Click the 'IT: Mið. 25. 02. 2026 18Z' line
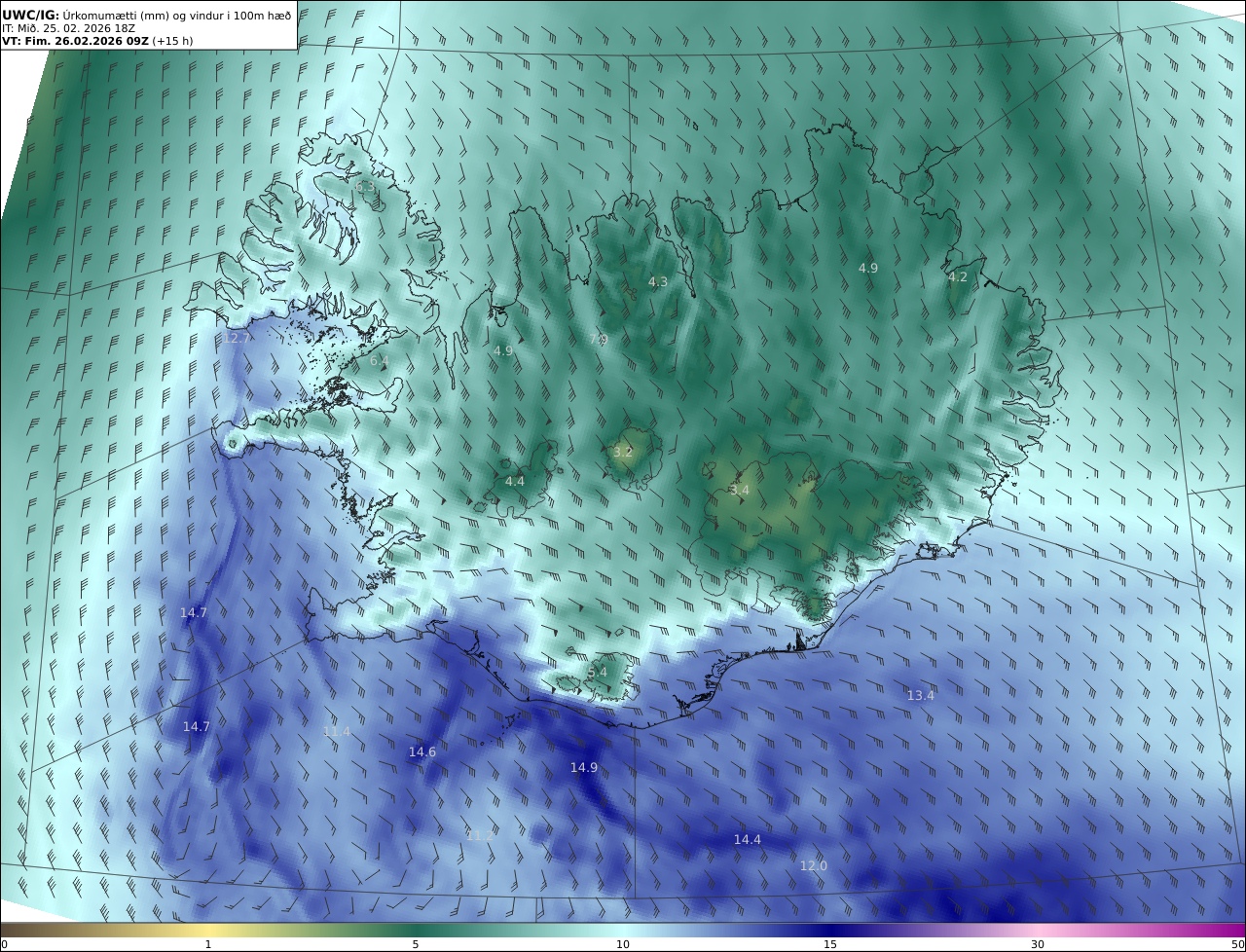The height and width of the screenshot is (952, 1246). pos(68,28)
